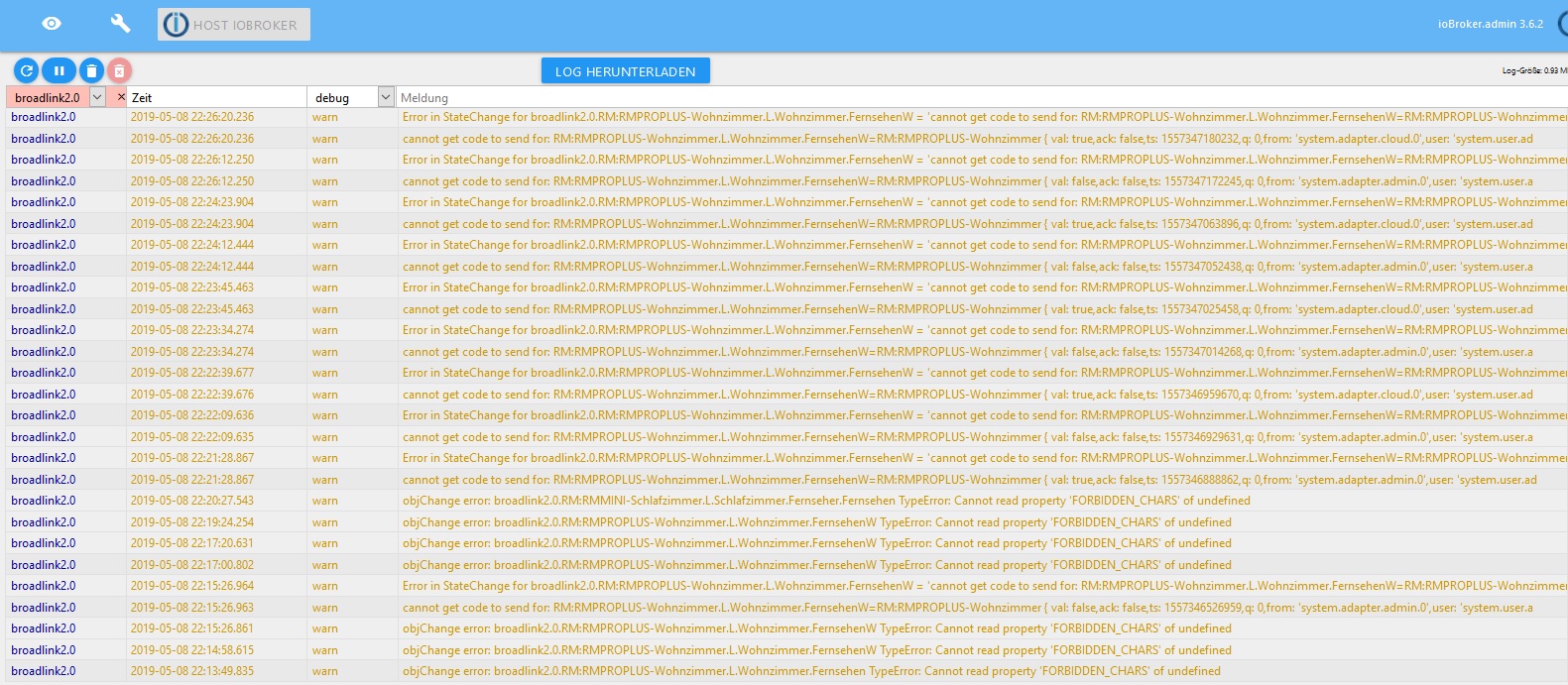Click timestamp 2019-05-08 22:22:09.635

192,437
